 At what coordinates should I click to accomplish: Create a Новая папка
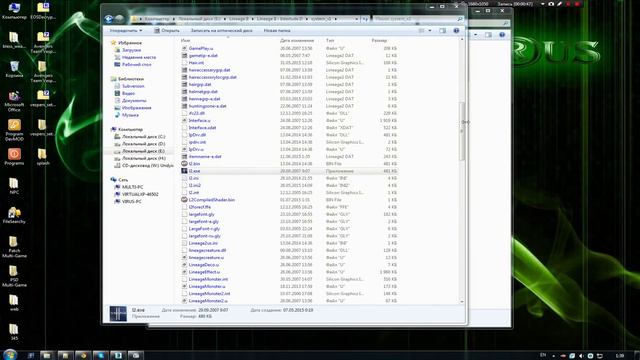pos(277,31)
